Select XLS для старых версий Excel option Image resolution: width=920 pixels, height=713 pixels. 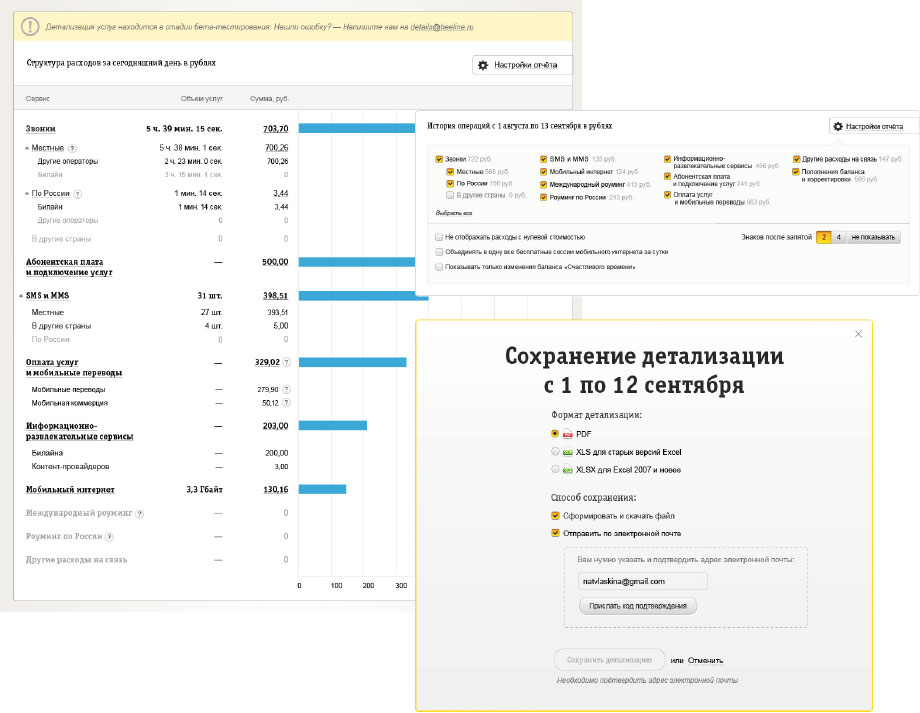pyautogui.click(x=555, y=452)
